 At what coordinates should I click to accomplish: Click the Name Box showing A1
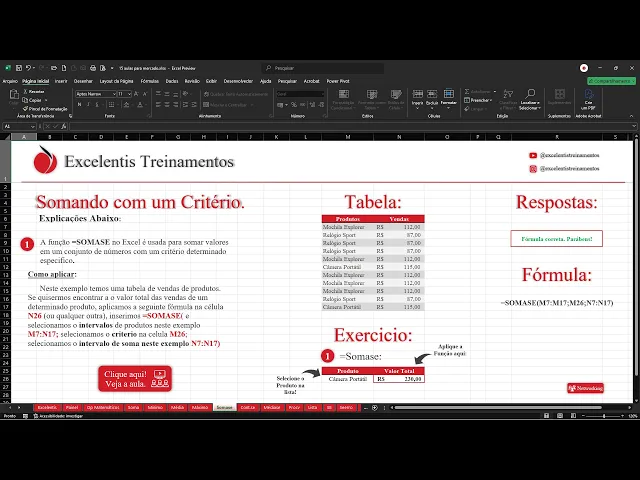(x=19, y=127)
